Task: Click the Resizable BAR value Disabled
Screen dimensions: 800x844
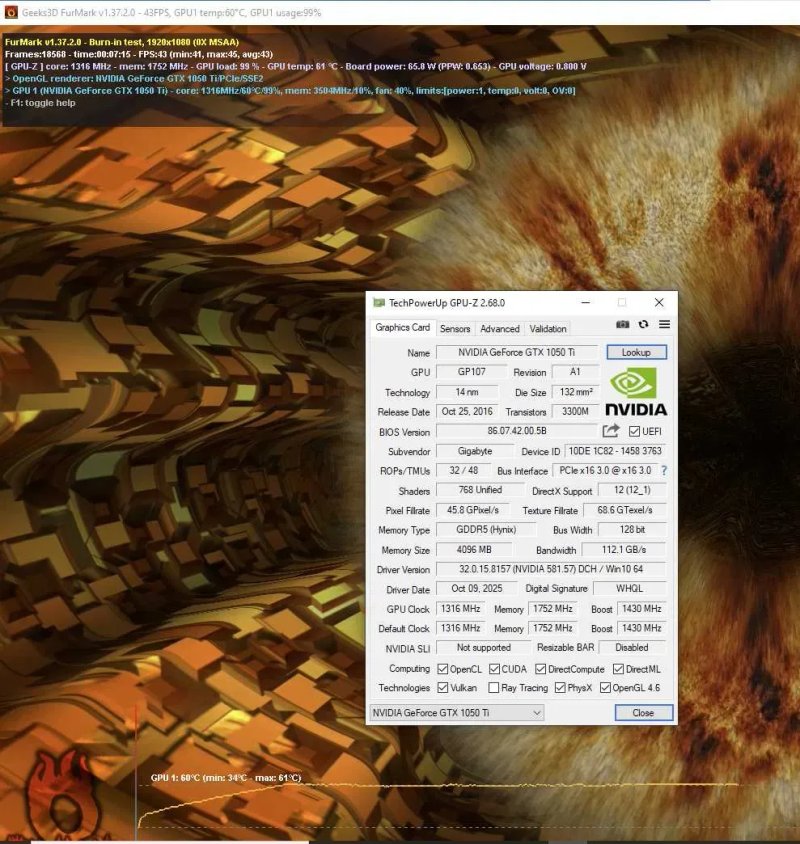Action: click(632, 648)
